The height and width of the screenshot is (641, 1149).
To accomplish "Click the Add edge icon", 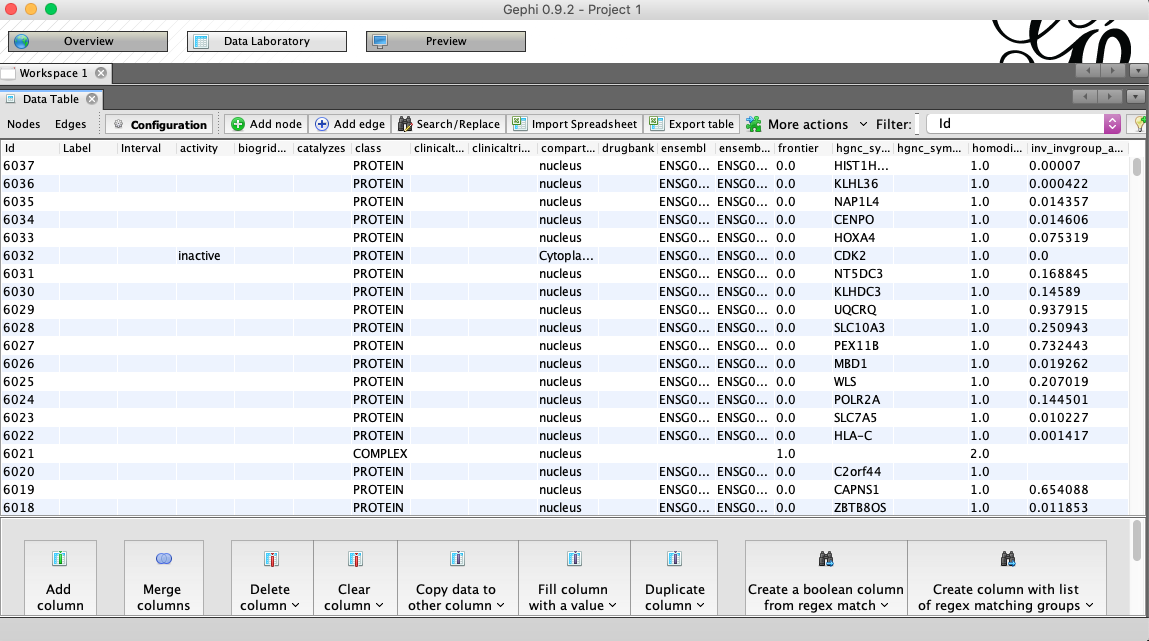I will pos(349,124).
